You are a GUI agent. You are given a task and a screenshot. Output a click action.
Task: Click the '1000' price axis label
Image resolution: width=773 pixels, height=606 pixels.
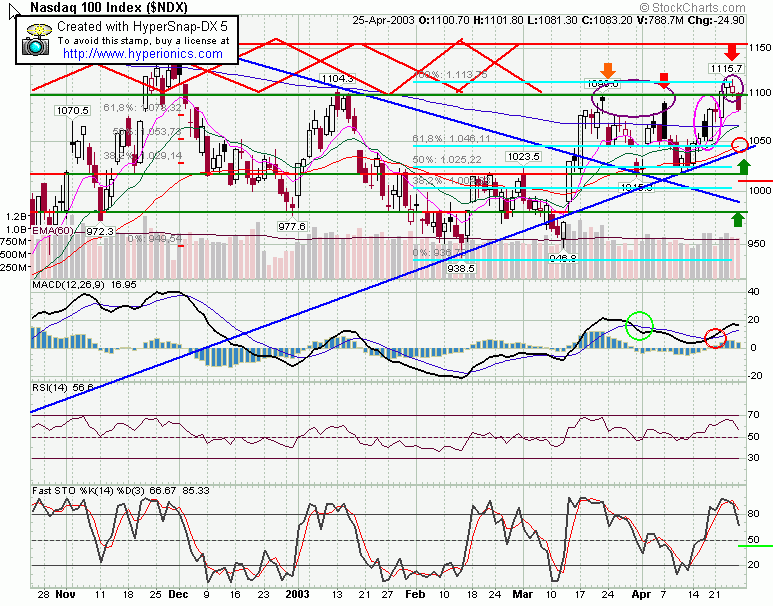pos(759,191)
